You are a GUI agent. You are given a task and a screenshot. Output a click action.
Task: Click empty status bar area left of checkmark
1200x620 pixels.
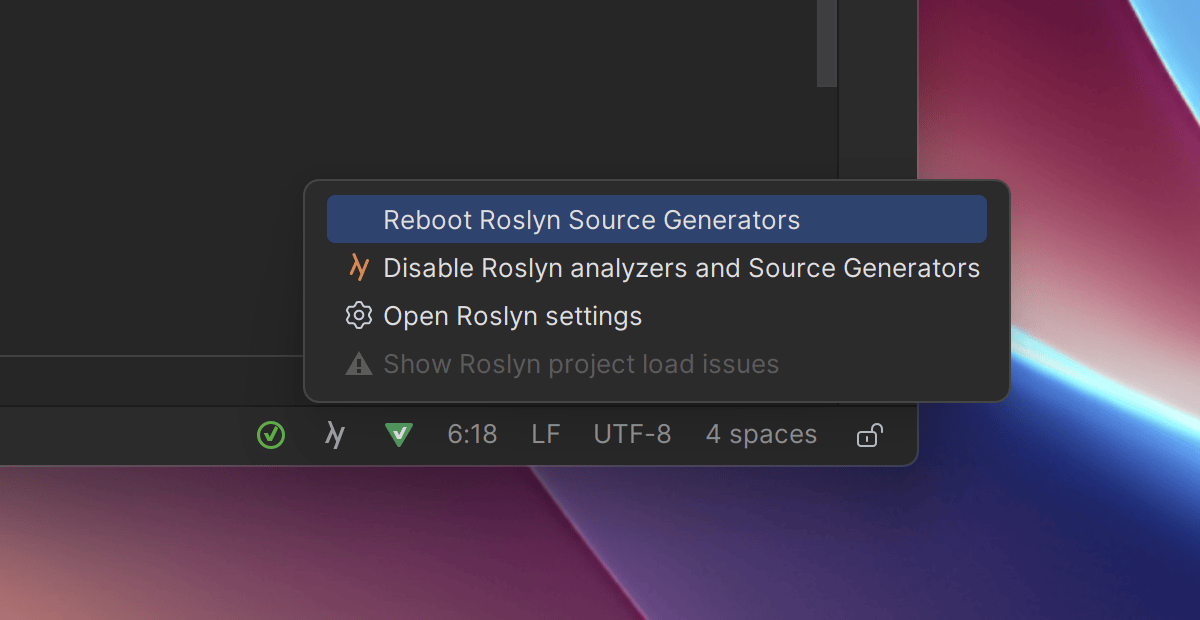tap(120, 435)
